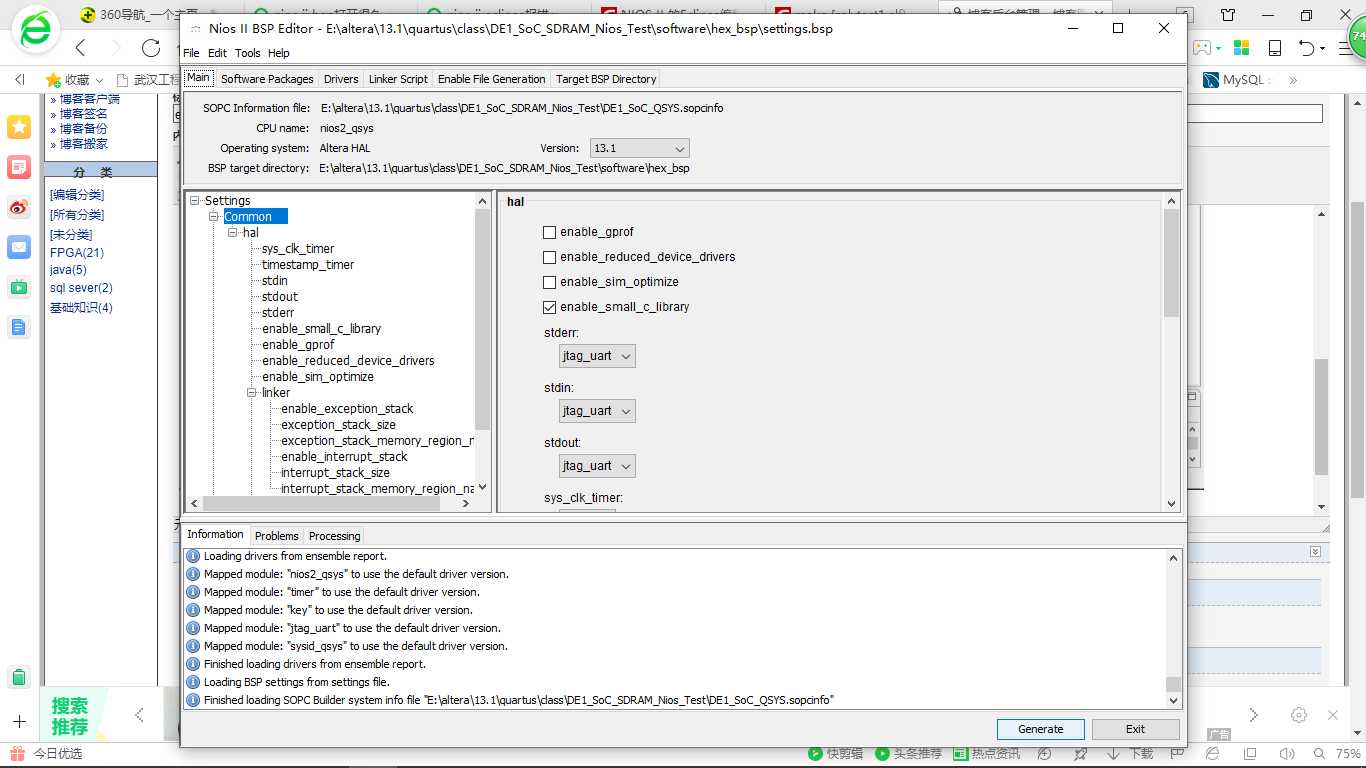Screen dimensions: 1366x768
Task: Go back in the browser
Action: [x=81, y=48]
